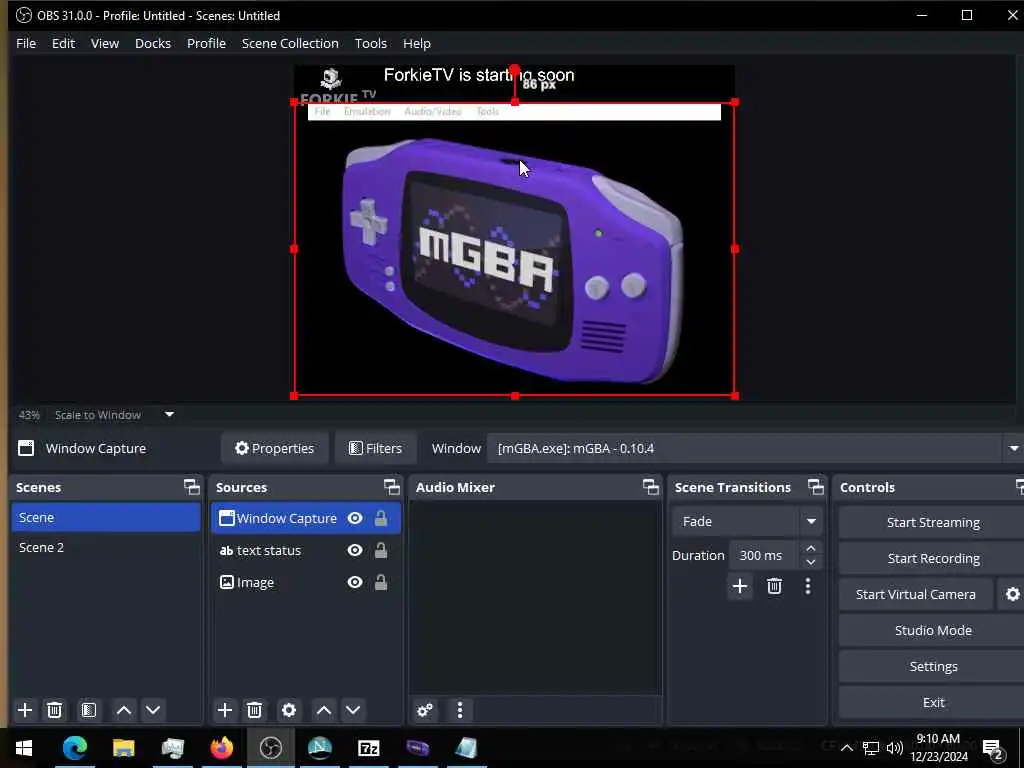The width and height of the screenshot is (1024, 768).
Task: Open source properties gear in Sources dock
Action: pyautogui.click(x=289, y=710)
